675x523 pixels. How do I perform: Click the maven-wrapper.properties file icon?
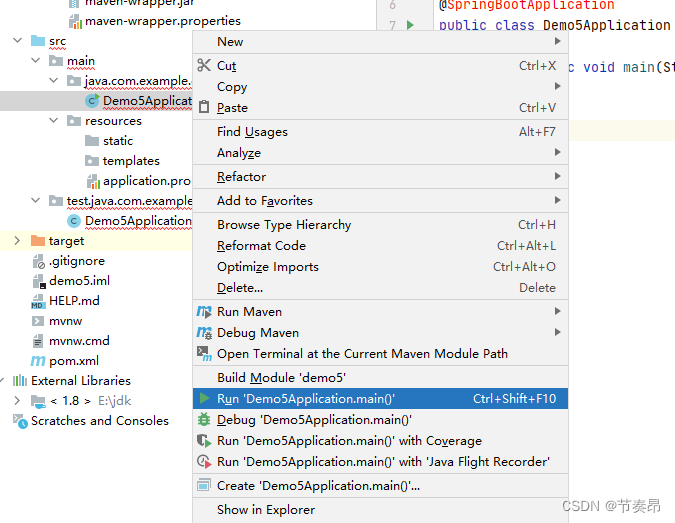[x=75, y=21]
